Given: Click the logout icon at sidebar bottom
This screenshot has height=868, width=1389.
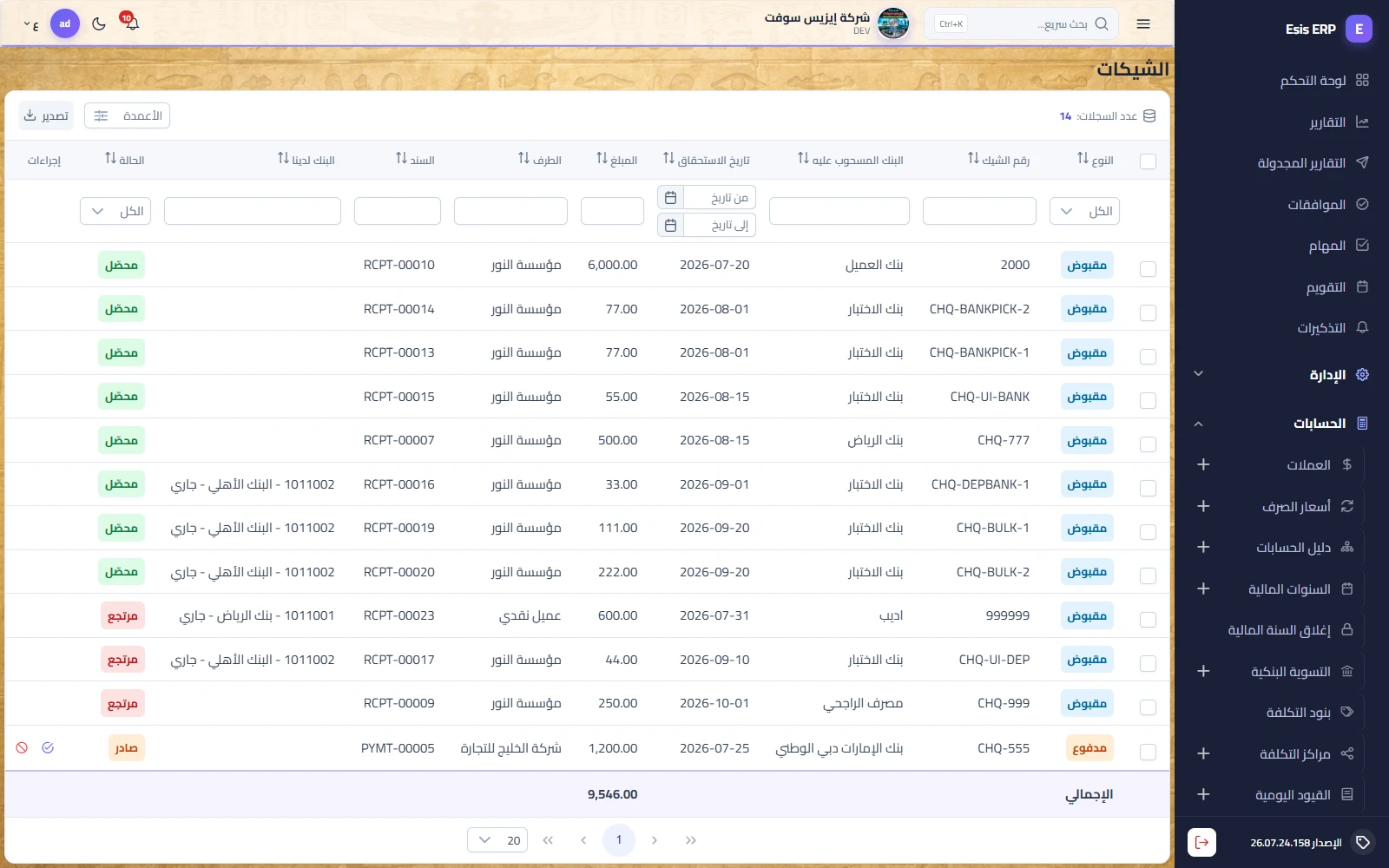Looking at the screenshot, I should 1201,842.
